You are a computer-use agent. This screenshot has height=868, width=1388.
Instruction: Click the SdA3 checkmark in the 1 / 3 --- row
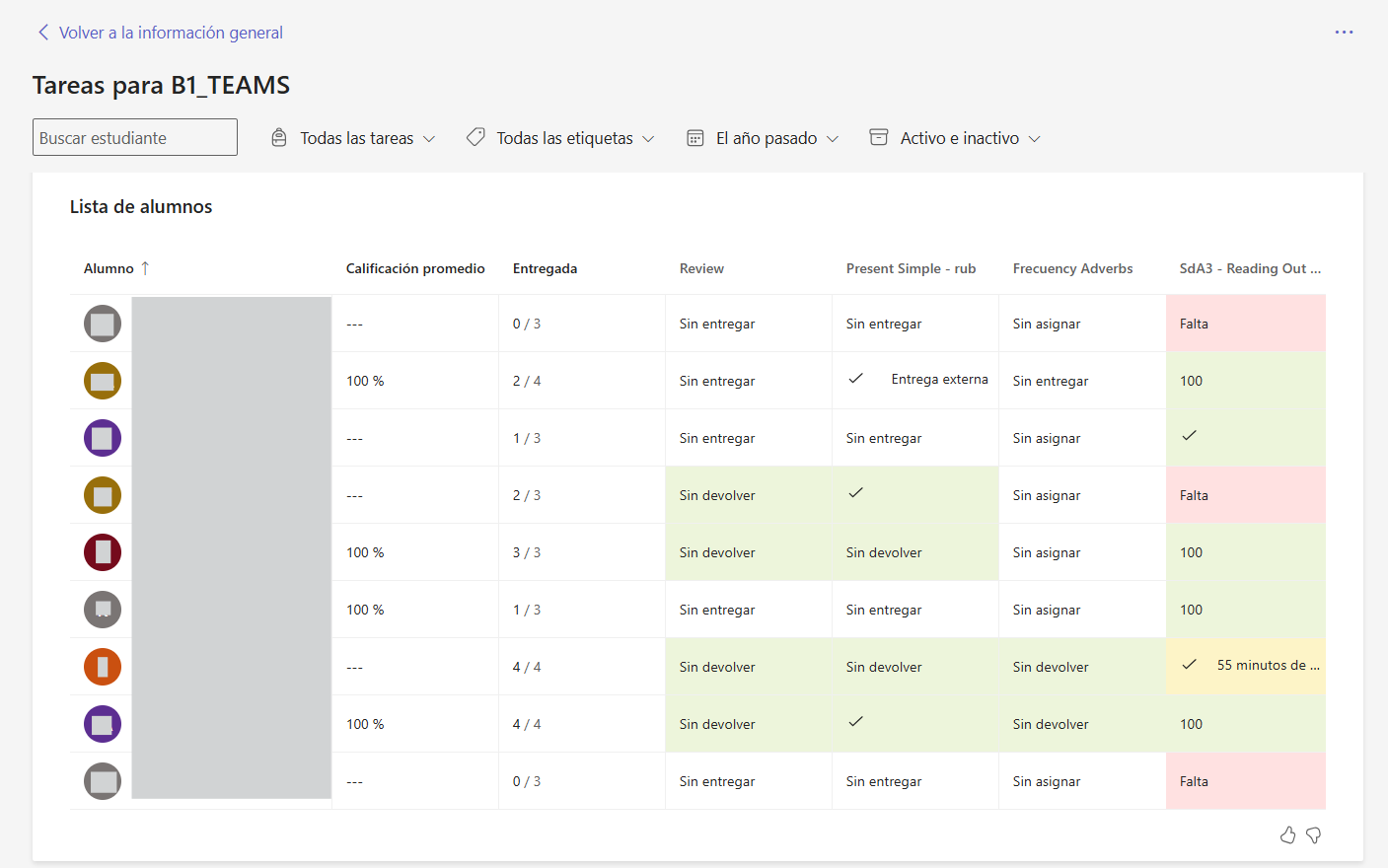coord(1189,435)
